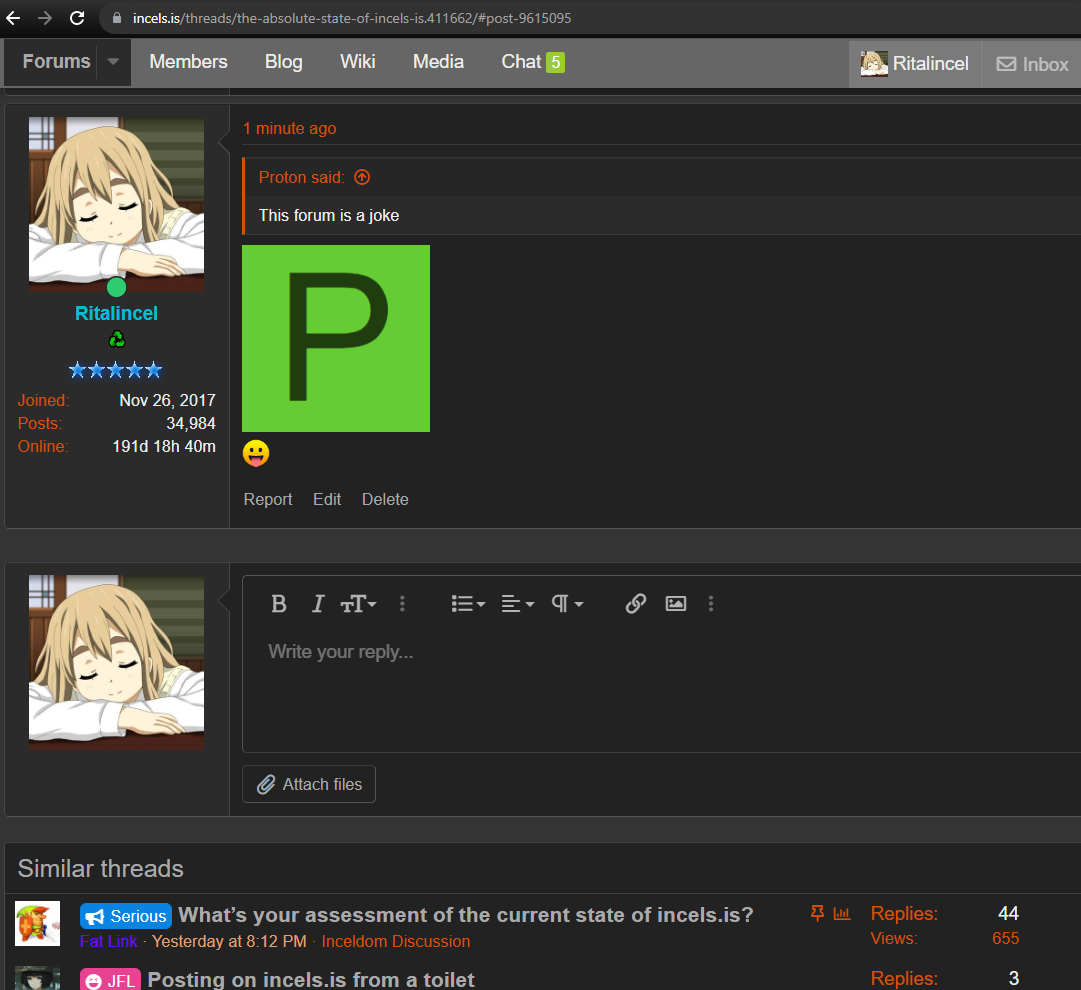This screenshot has height=990, width=1081.
Task: Click the quoted text 'This forum is a joke'
Action: pos(329,215)
